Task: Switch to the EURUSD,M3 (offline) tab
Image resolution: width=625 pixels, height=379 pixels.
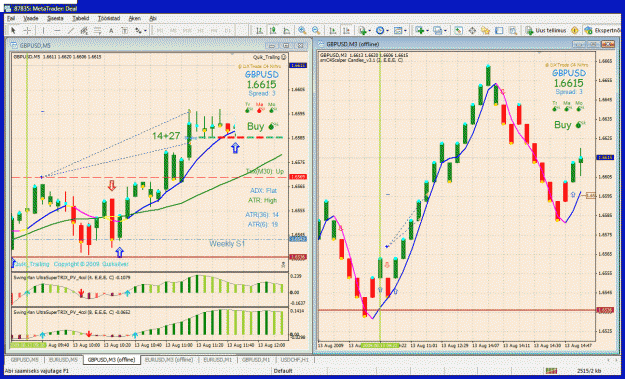Action: pyautogui.click(x=169, y=360)
